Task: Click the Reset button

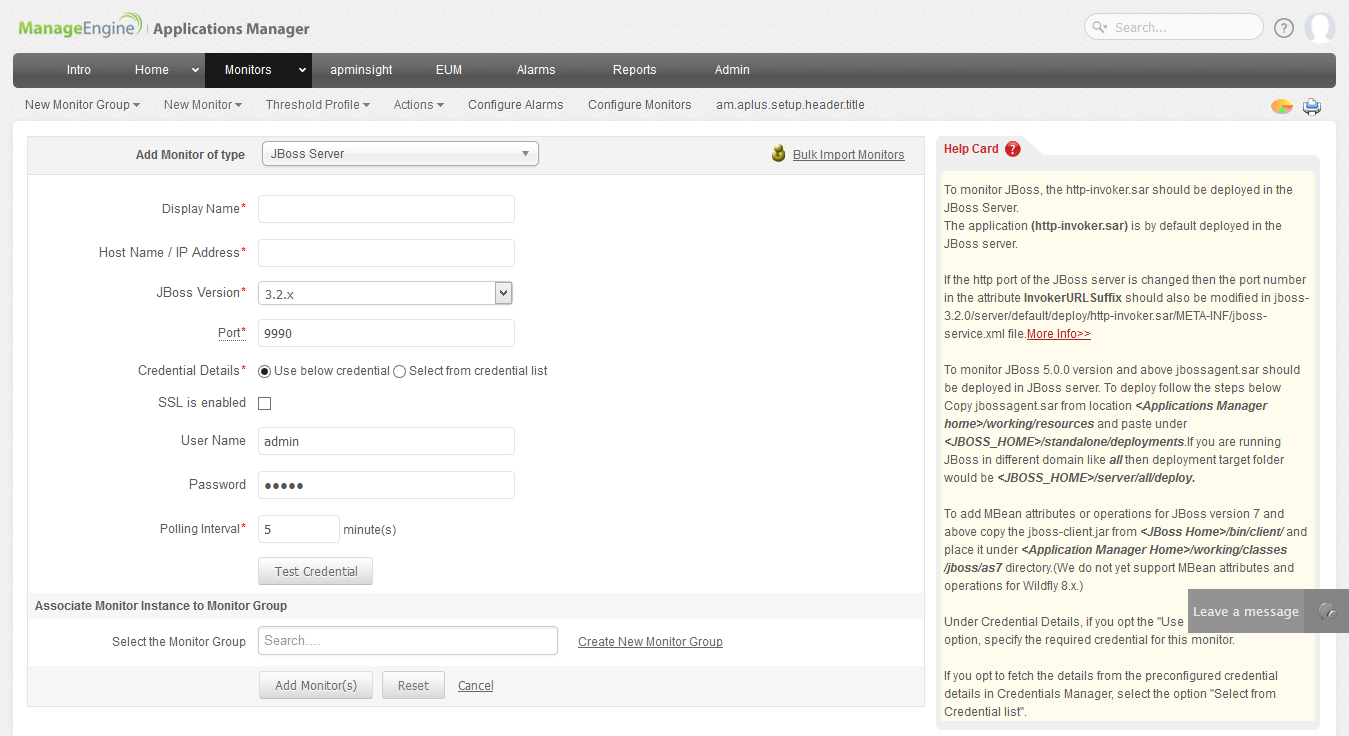Action: 413,685
